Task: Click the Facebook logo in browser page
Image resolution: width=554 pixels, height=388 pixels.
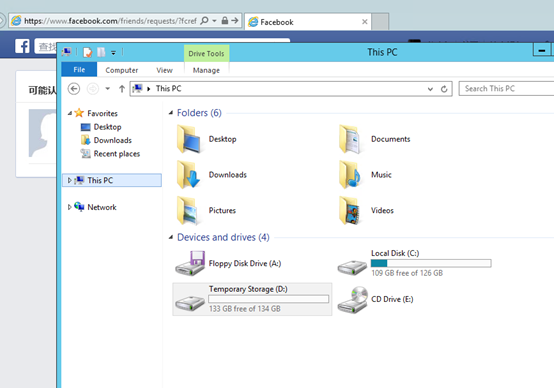Action: pos(22,46)
